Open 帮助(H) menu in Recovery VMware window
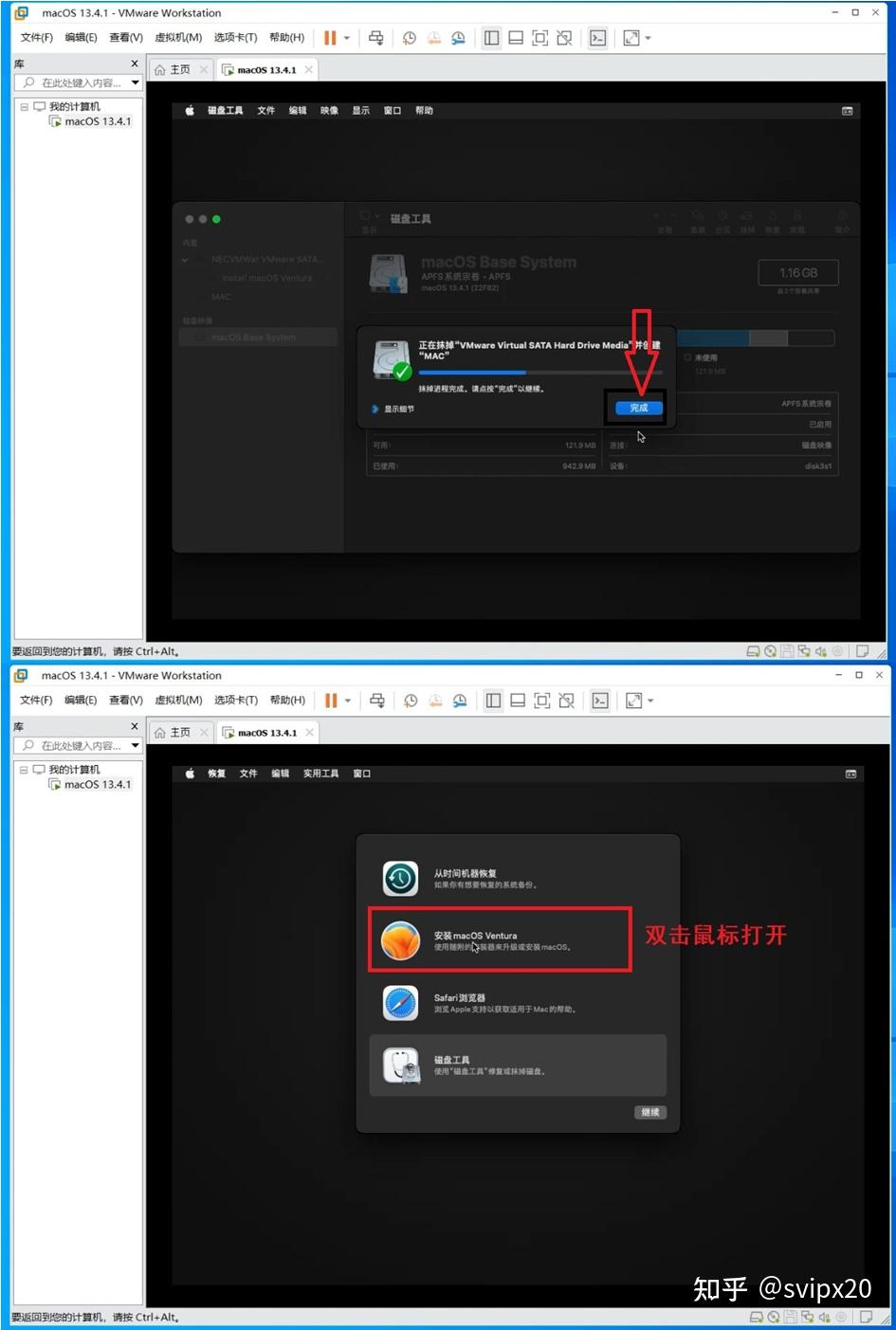Viewport: 896px width, 1330px height. [x=287, y=701]
